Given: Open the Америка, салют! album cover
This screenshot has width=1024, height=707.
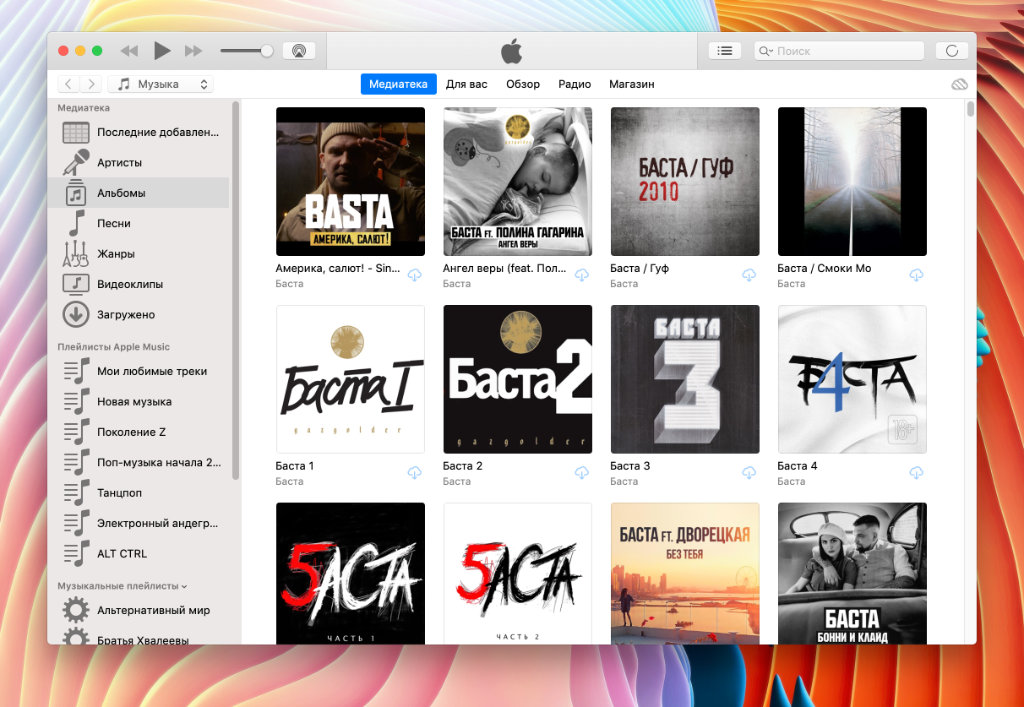Looking at the screenshot, I should pyautogui.click(x=351, y=181).
